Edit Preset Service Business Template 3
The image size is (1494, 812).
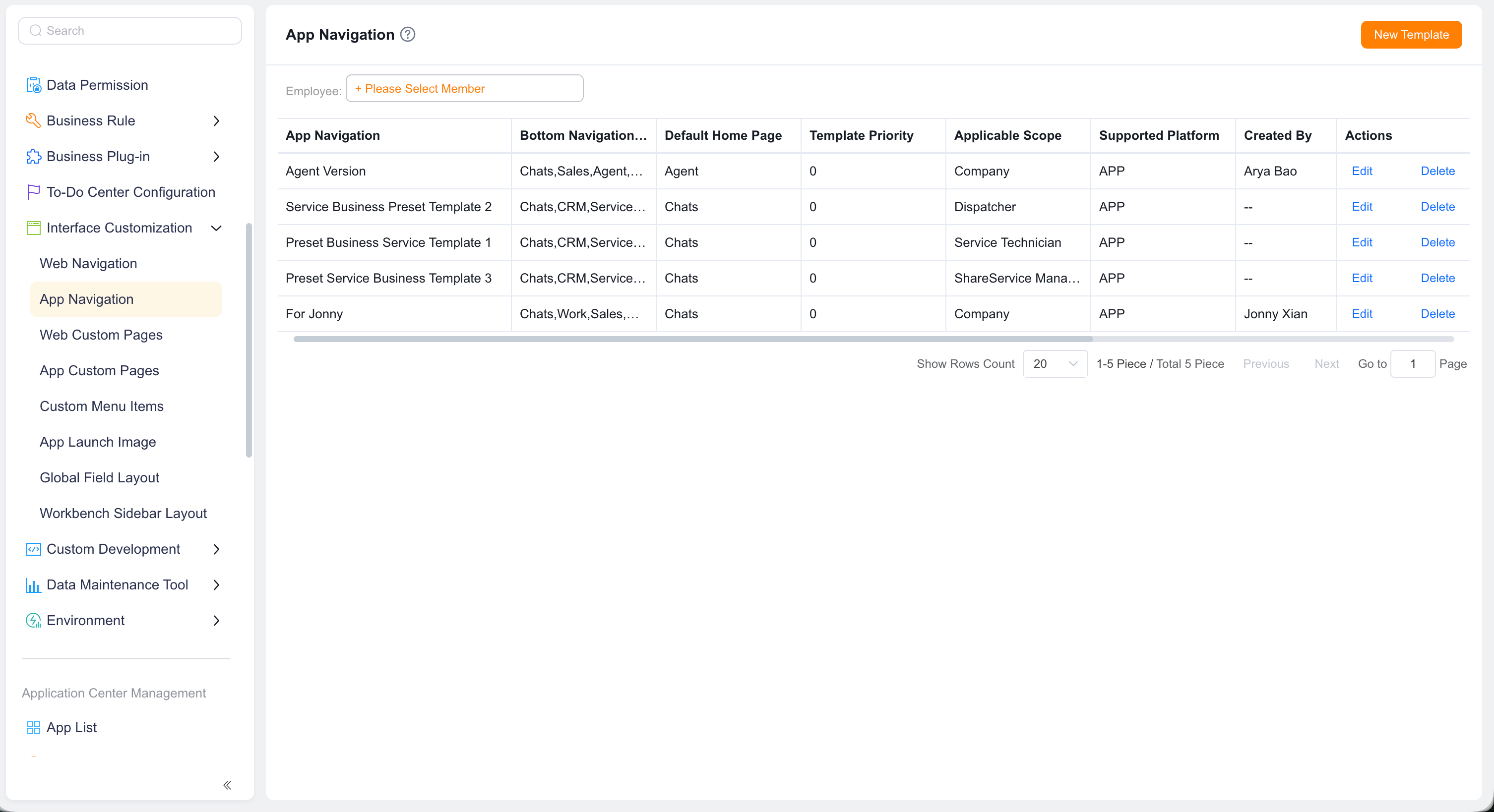click(x=1361, y=278)
